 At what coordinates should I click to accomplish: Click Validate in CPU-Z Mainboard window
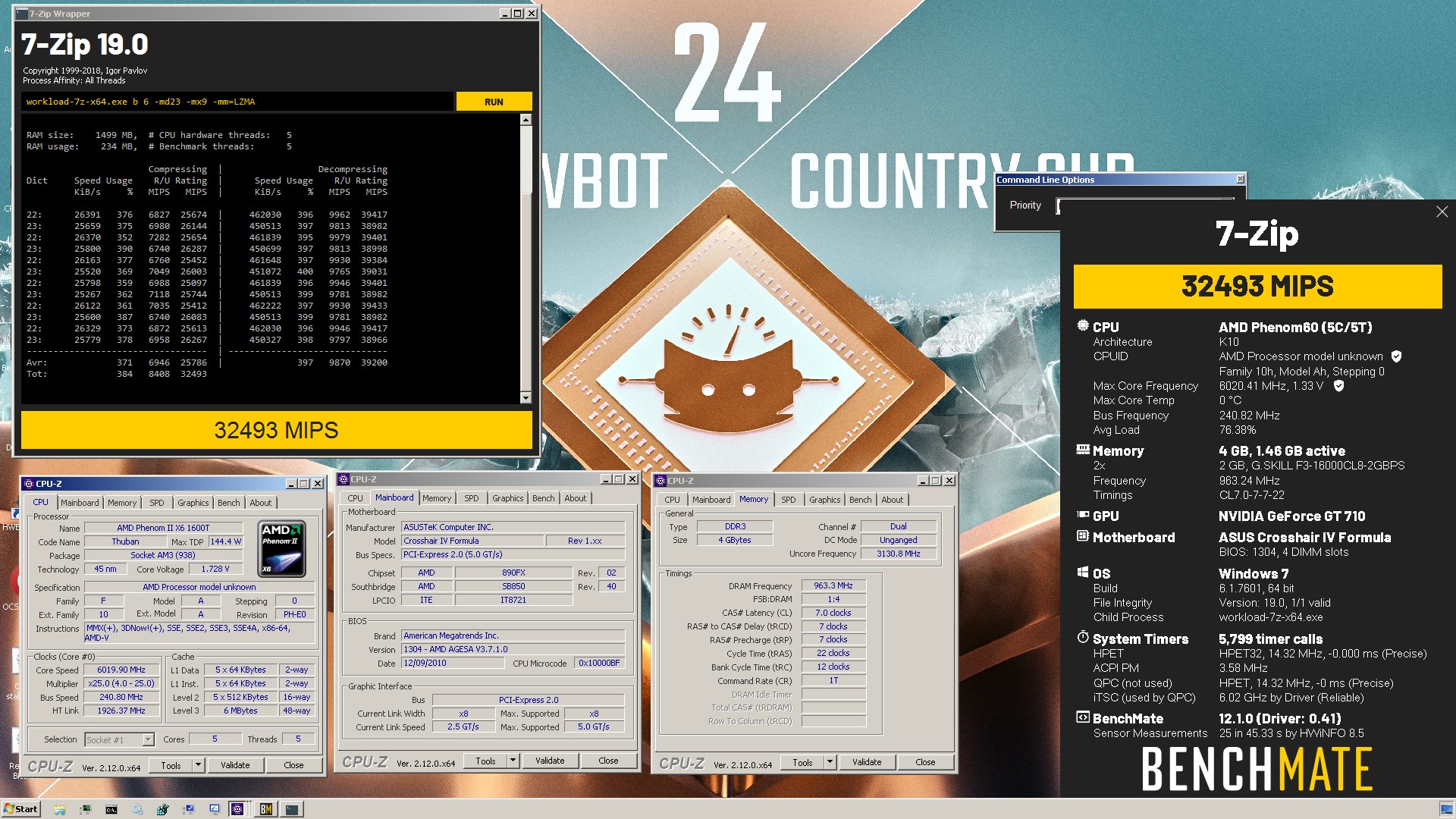click(550, 761)
